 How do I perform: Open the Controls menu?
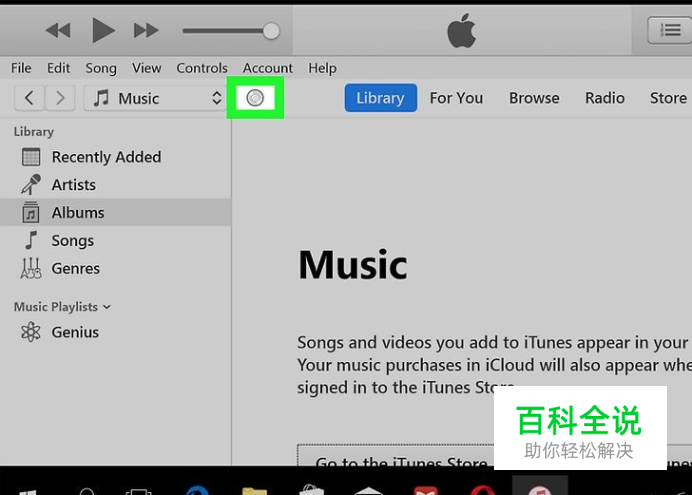pyautogui.click(x=202, y=68)
